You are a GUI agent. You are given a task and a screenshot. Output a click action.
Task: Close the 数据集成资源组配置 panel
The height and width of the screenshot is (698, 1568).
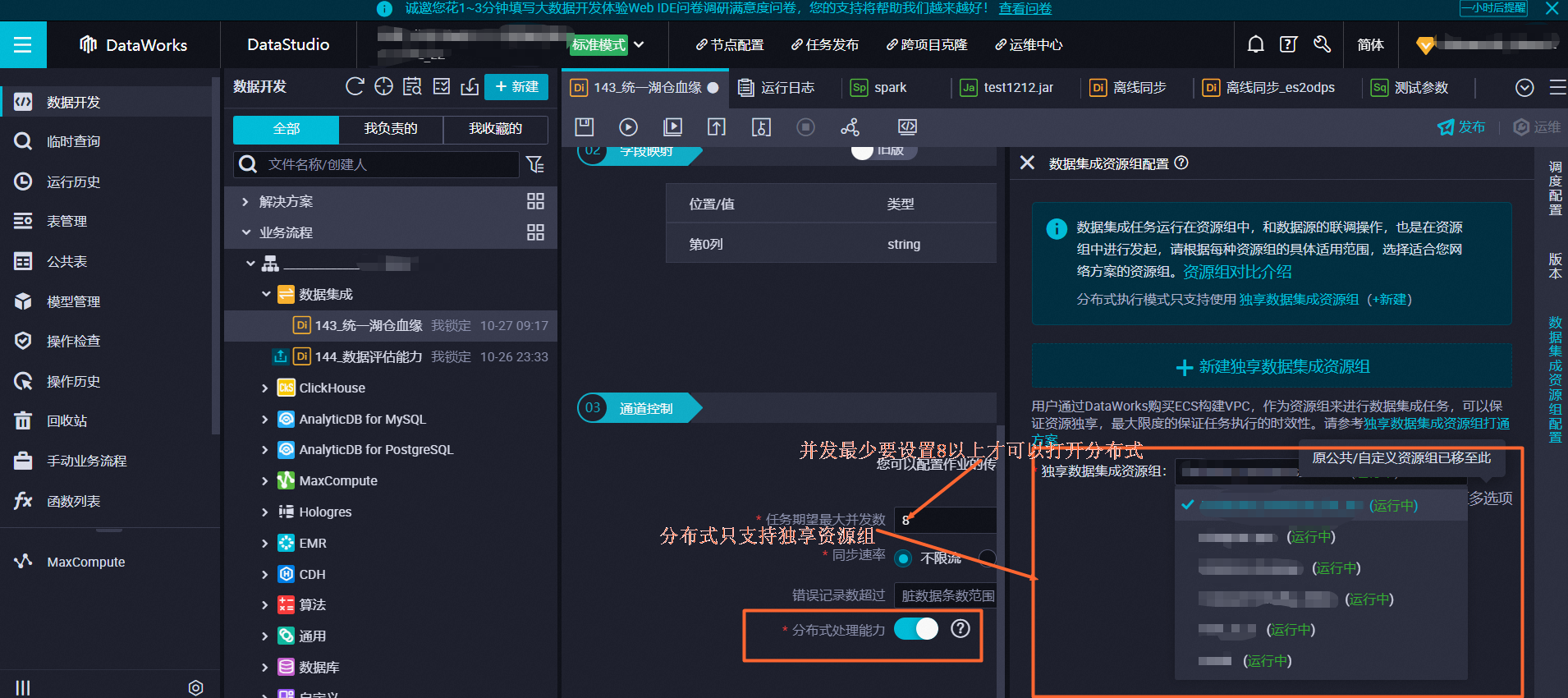pos(1027,163)
